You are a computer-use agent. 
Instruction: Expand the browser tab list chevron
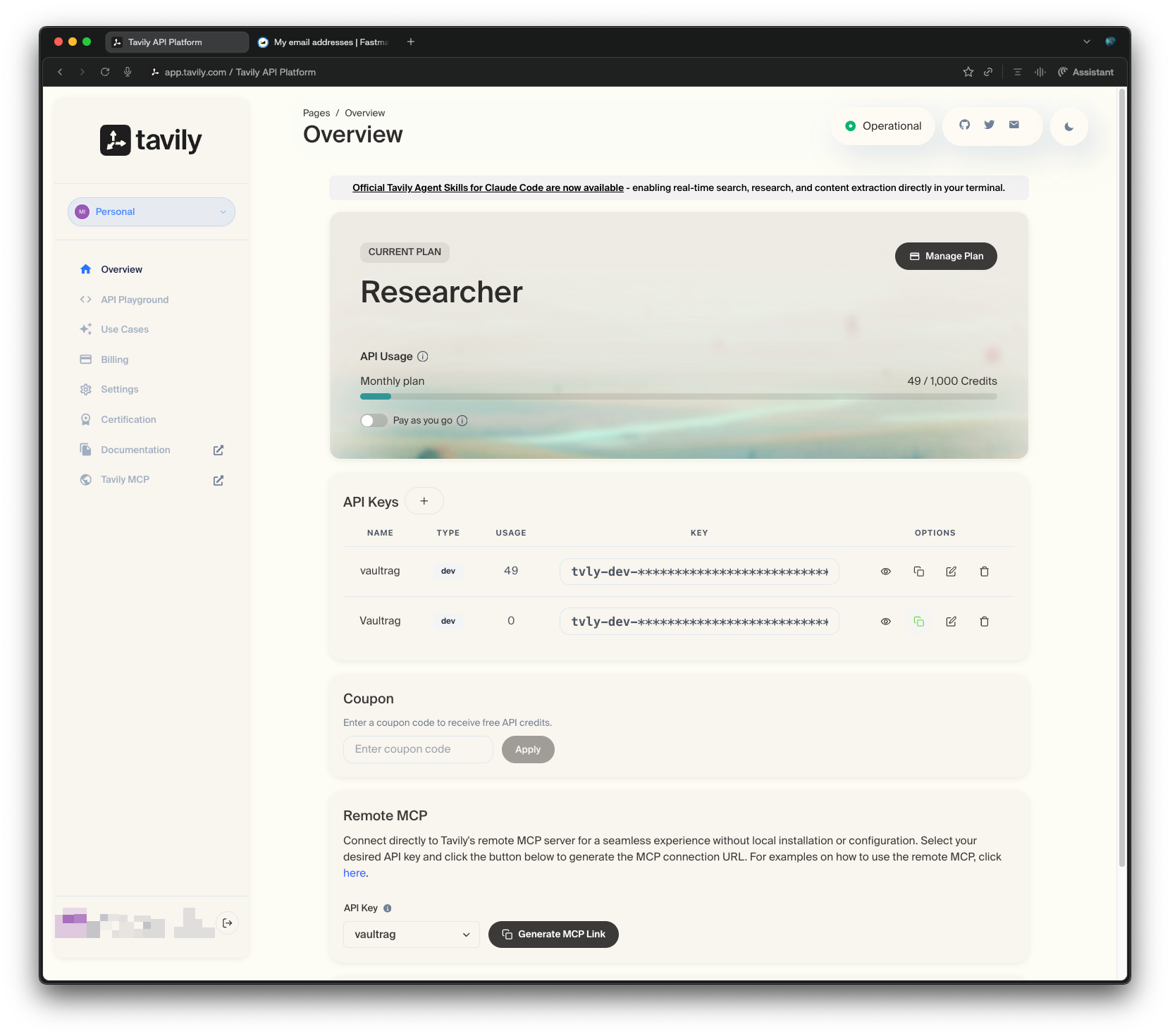click(x=1087, y=42)
